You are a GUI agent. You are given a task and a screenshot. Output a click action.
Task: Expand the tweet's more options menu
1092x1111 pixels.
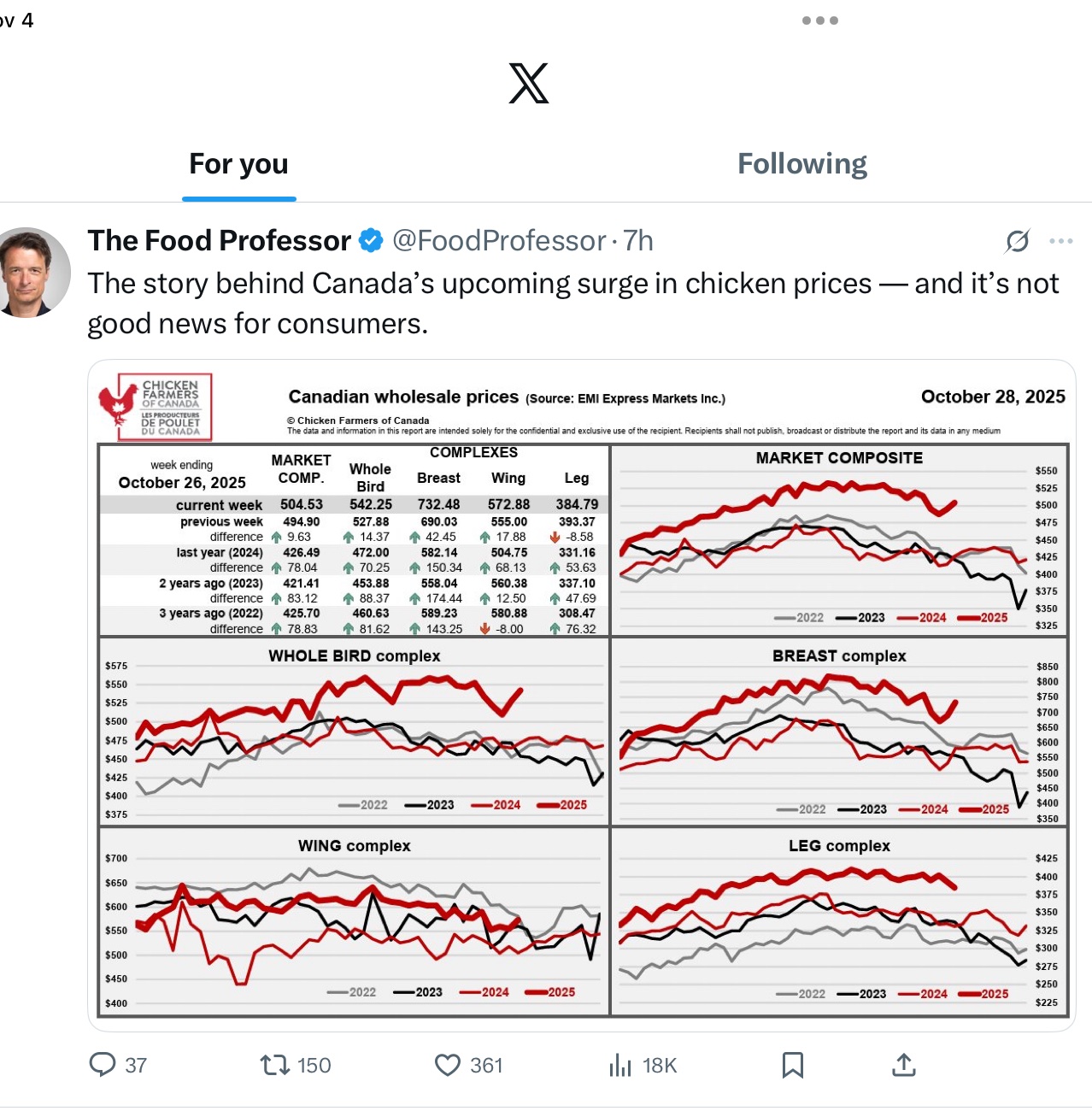[1060, 241]
